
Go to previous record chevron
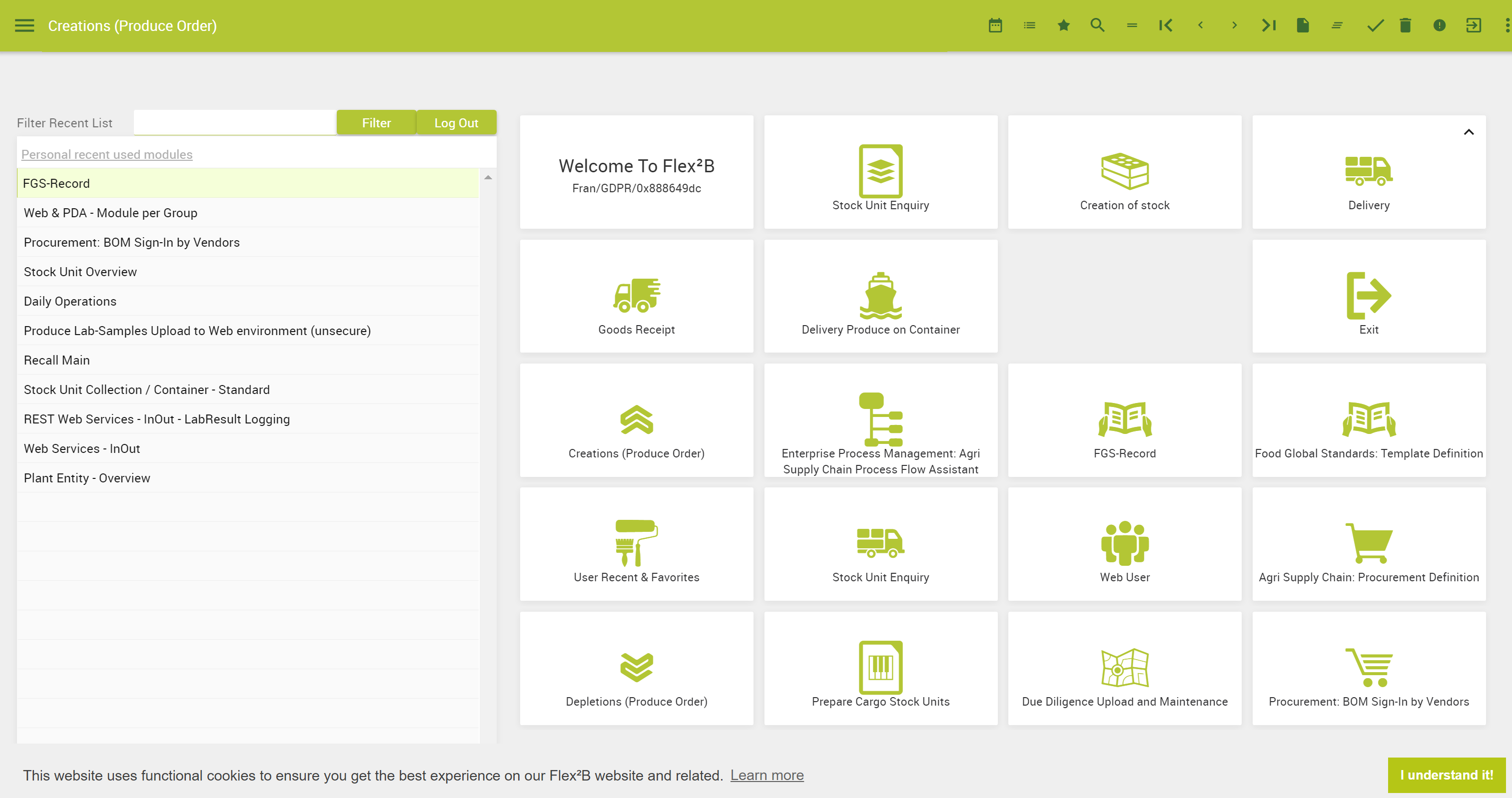coord(1200,26)
